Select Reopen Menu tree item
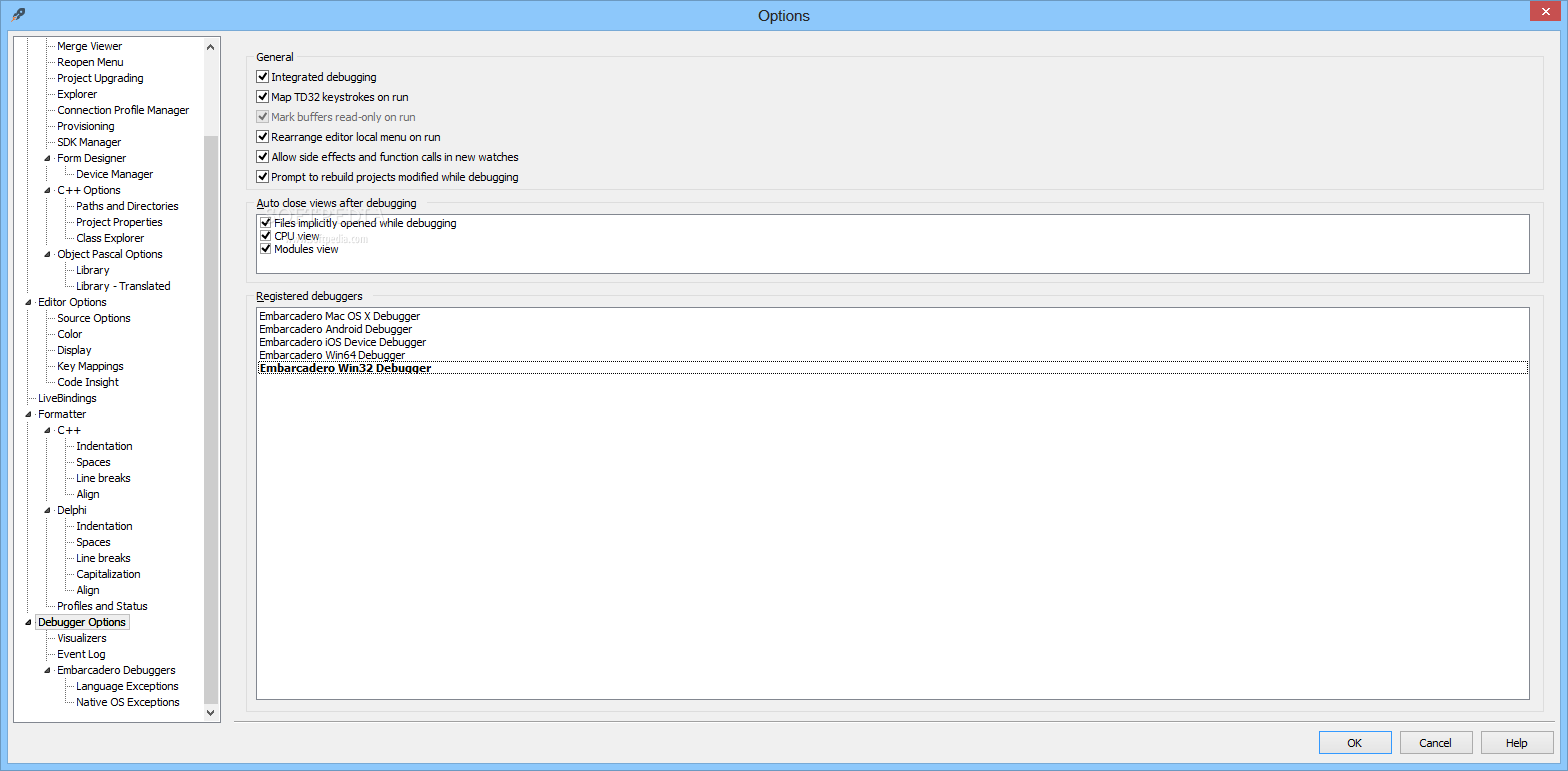Screen dimensions: 1568x771 90,62
